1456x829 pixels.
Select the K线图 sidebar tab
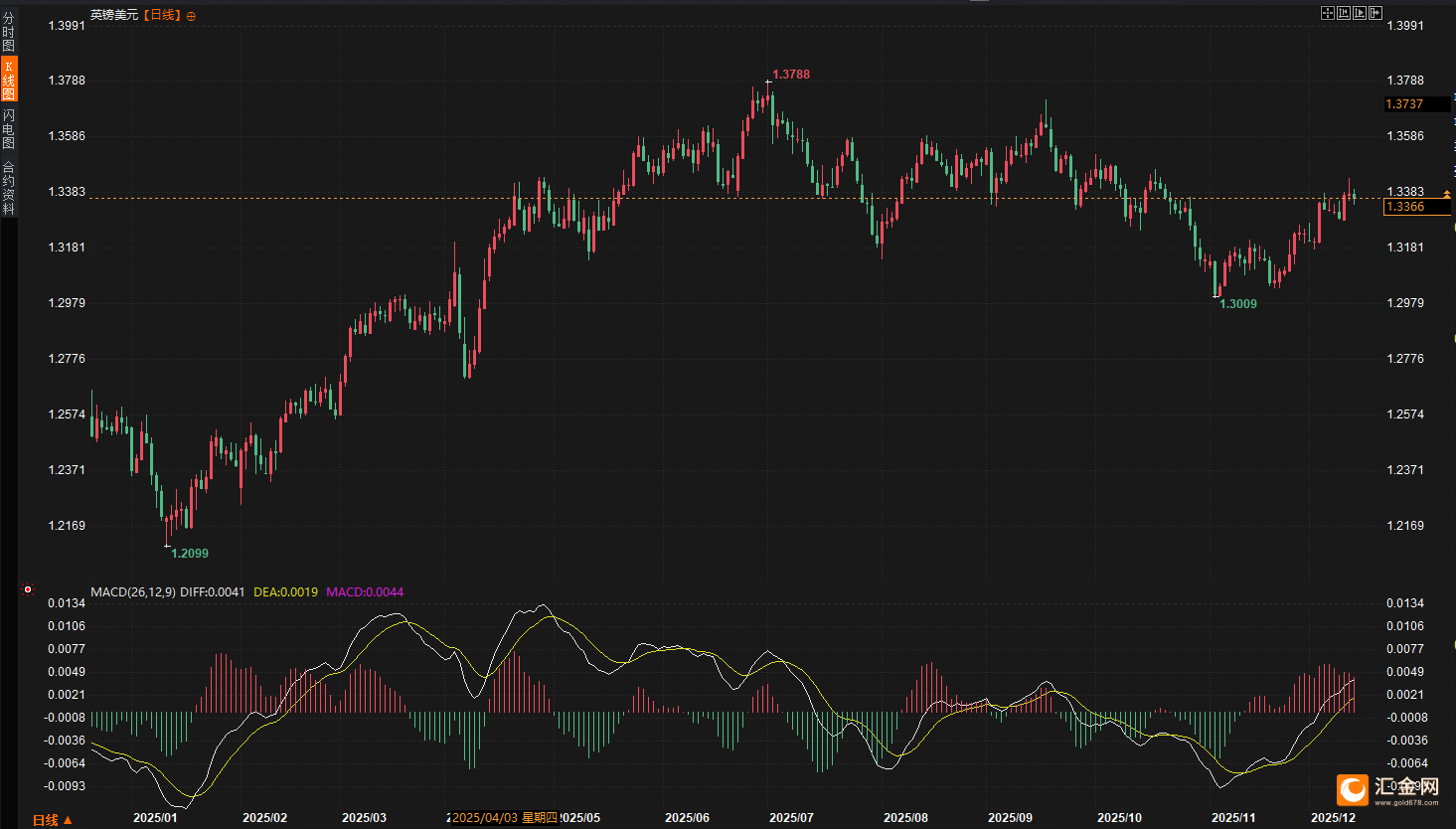pos(9,80)
